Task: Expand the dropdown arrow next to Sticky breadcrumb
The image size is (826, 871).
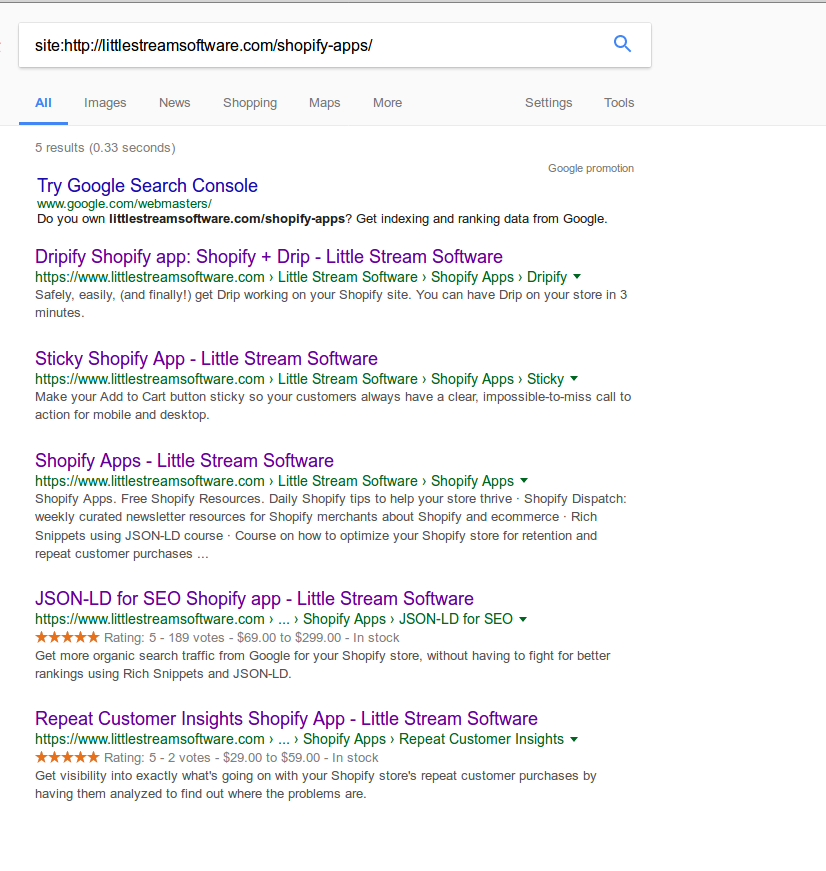Action: [x=574, y=379]
